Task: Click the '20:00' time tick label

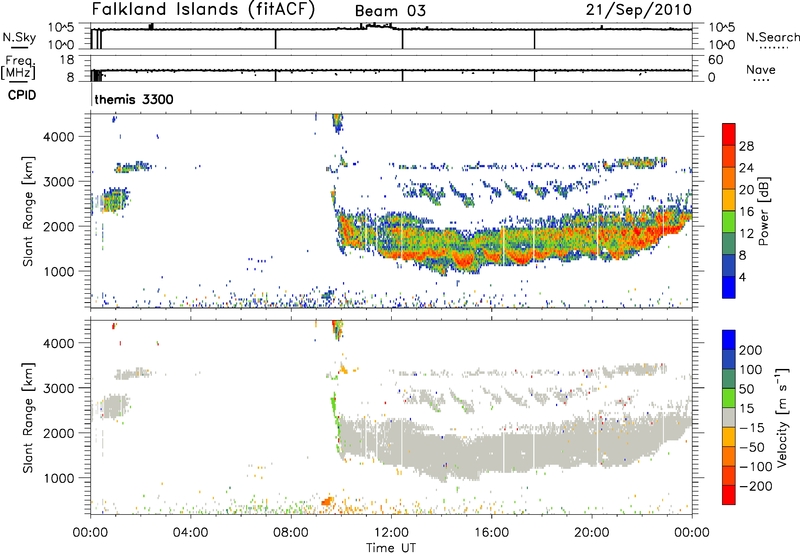Action: tap(591, 533)
